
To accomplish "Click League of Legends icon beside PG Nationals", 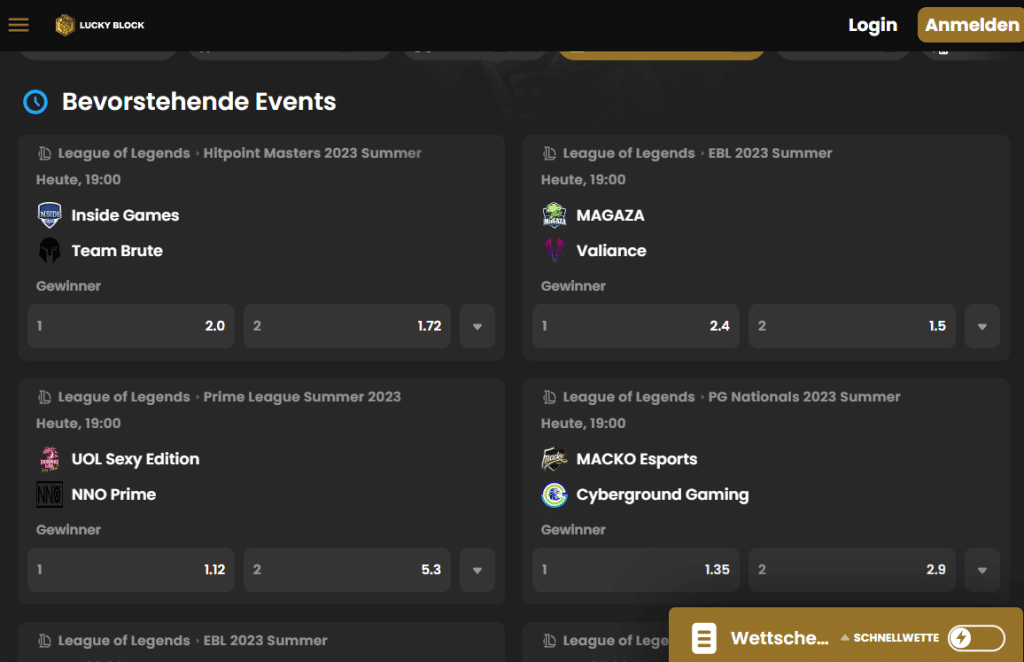I will [549, 397].
